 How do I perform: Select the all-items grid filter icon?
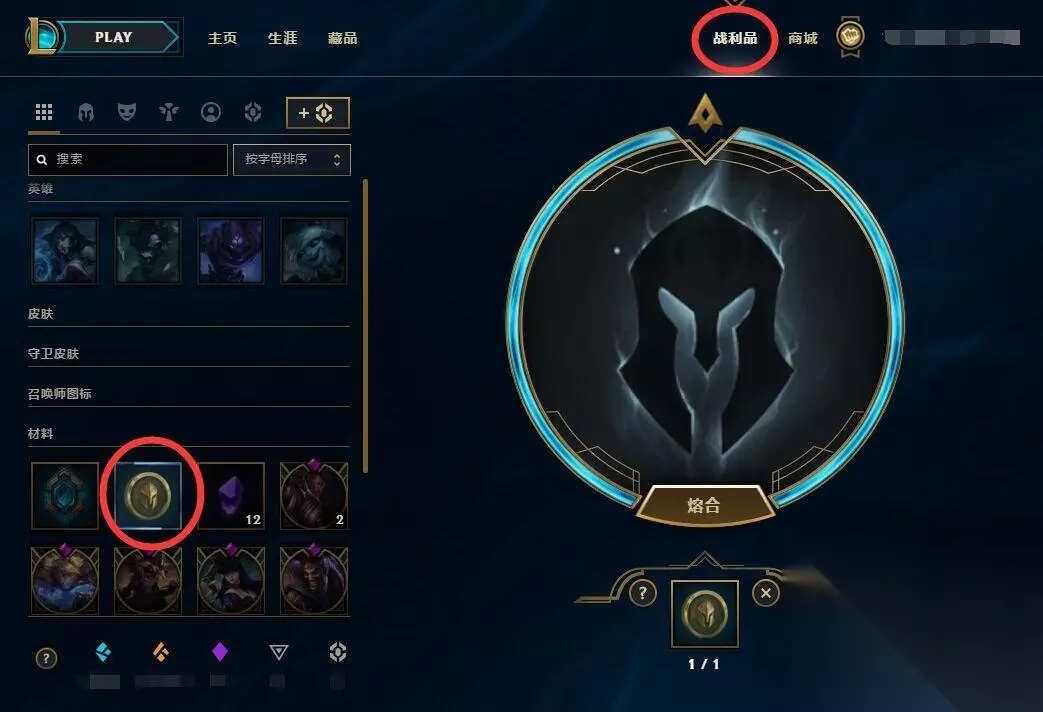[44, 112]
